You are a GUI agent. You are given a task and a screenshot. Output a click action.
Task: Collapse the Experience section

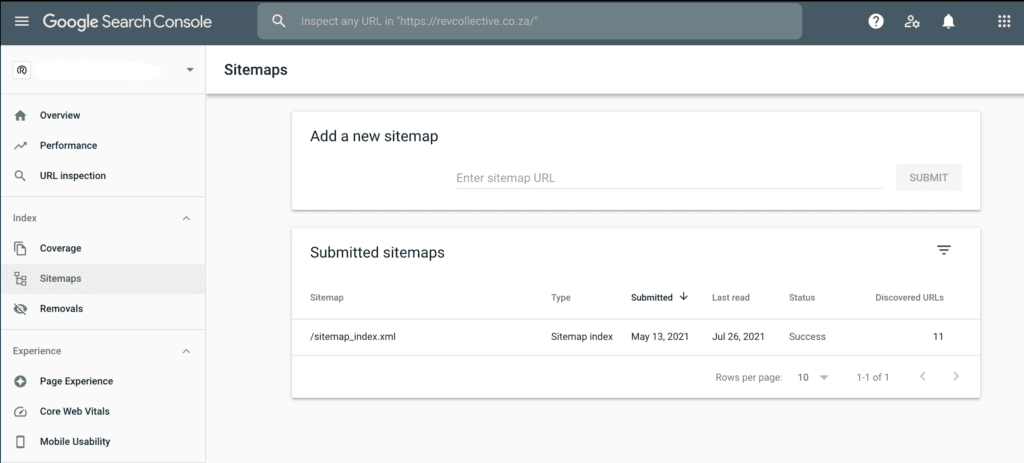tap(186, 351)
